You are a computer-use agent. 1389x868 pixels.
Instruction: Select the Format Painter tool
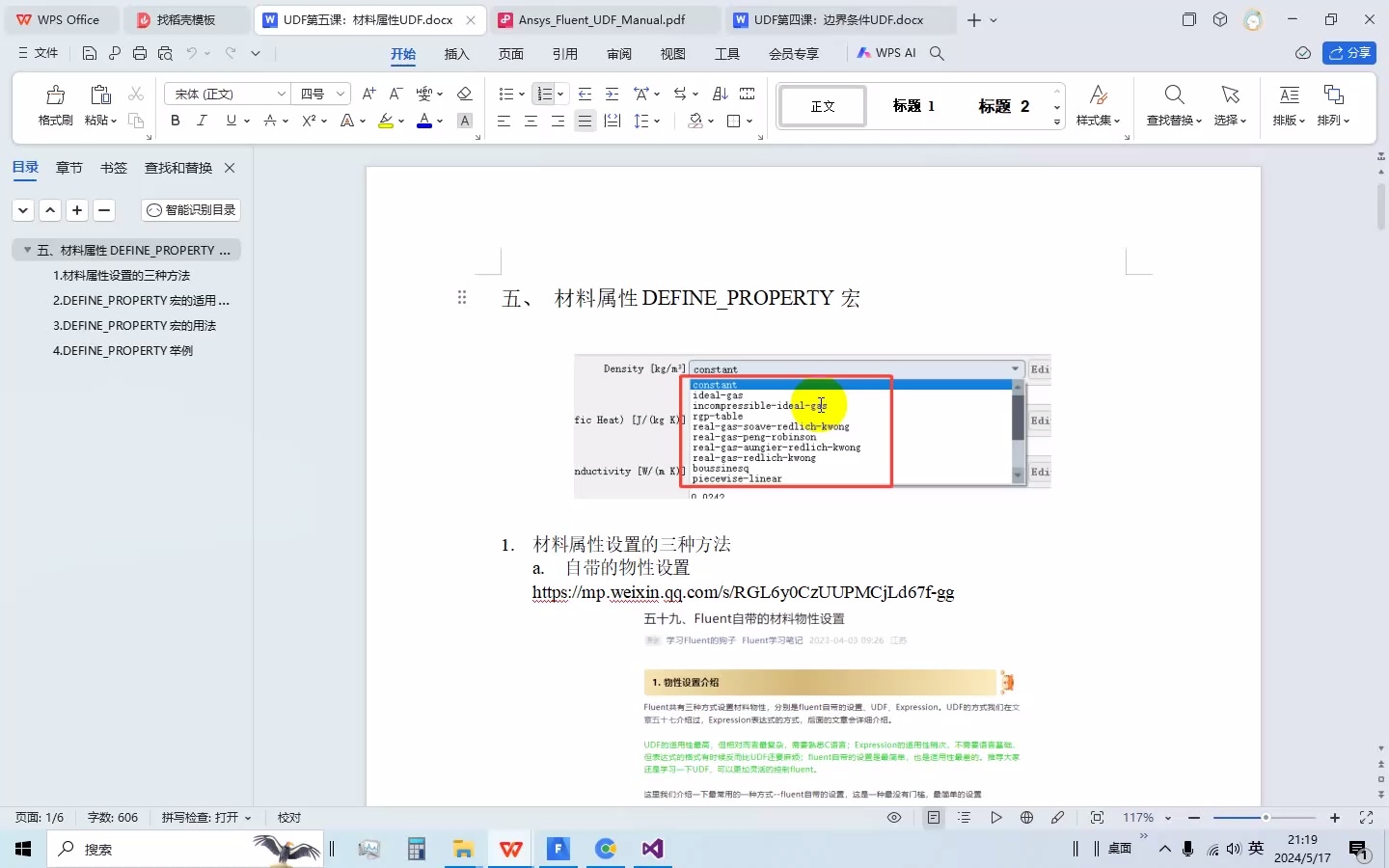54,101
